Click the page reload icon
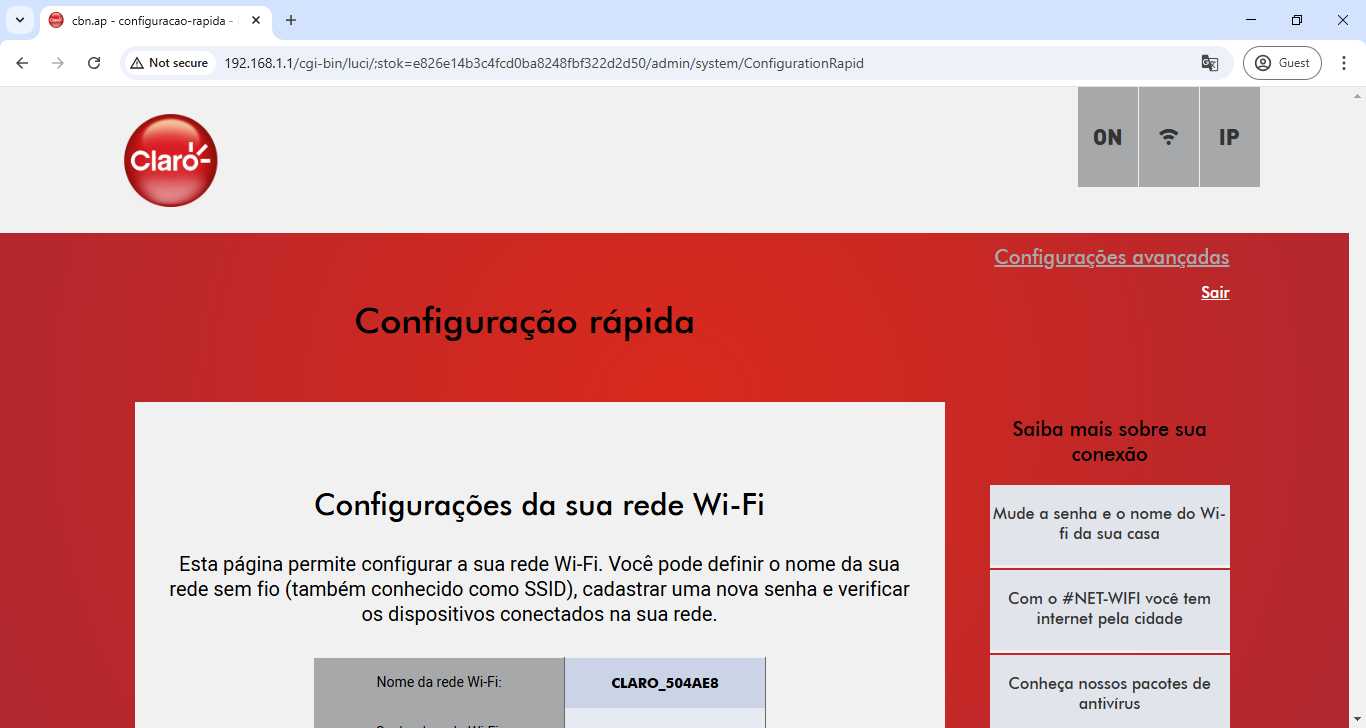Screen dimensions: 1366x728 pos(93,62)
